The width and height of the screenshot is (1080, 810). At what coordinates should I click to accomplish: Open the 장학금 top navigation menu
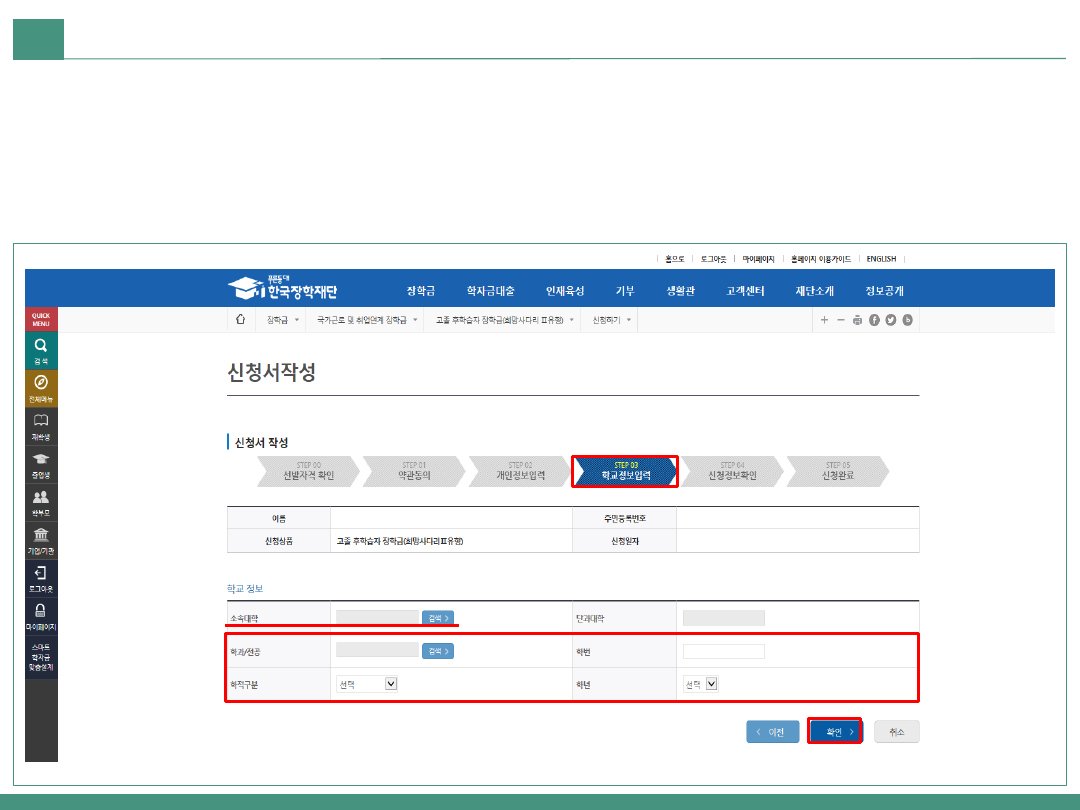pyautogui.click(x=420, y=291)
